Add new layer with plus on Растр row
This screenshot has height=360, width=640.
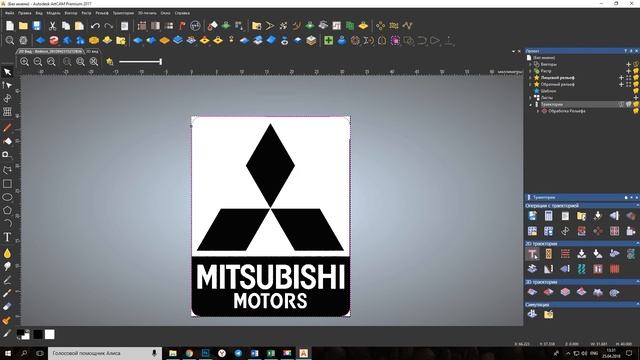point(629,71)
